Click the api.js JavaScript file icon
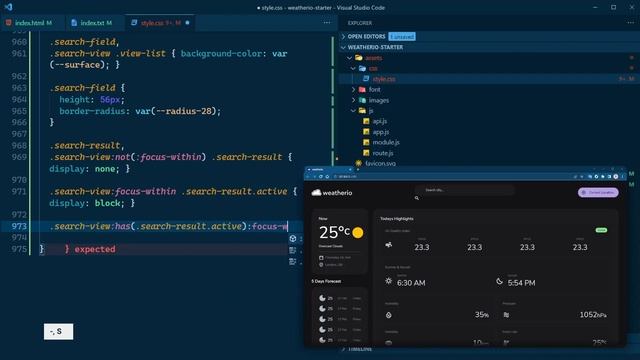Screen dimensions: 640x360 tap(366, 121)
